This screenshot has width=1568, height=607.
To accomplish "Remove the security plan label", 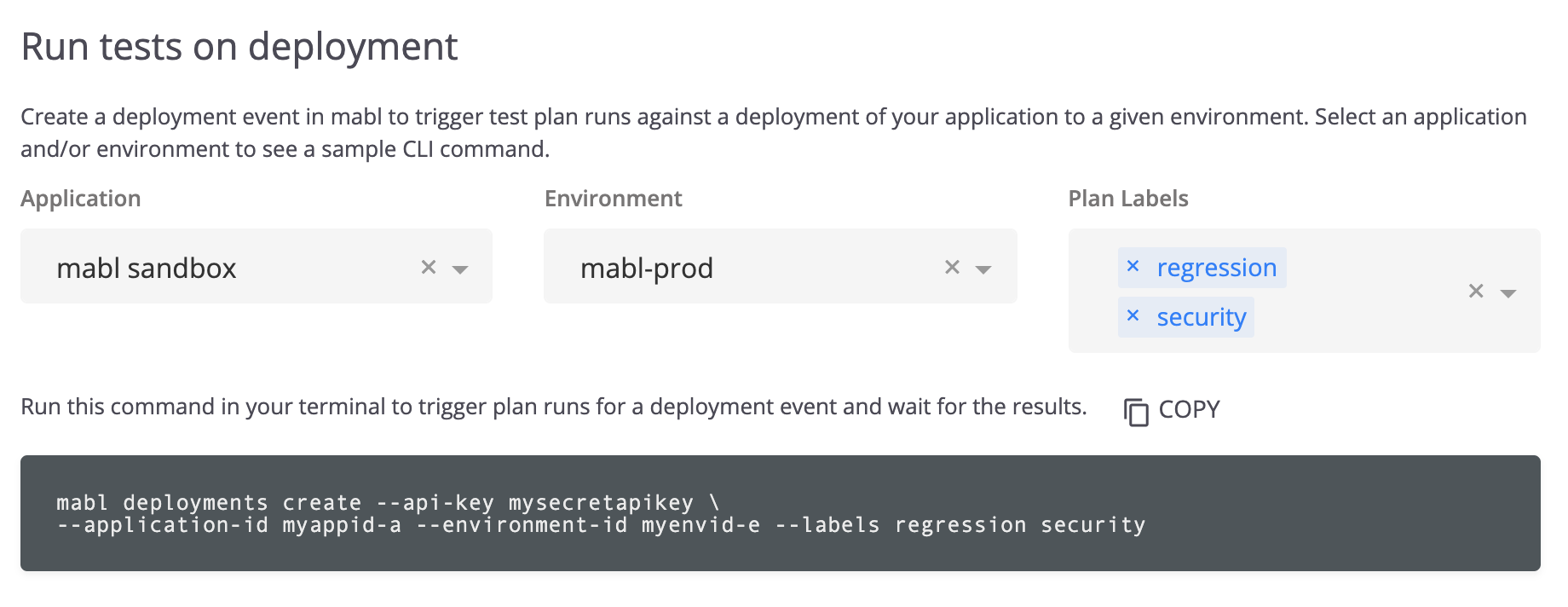I will [1133, 316].
